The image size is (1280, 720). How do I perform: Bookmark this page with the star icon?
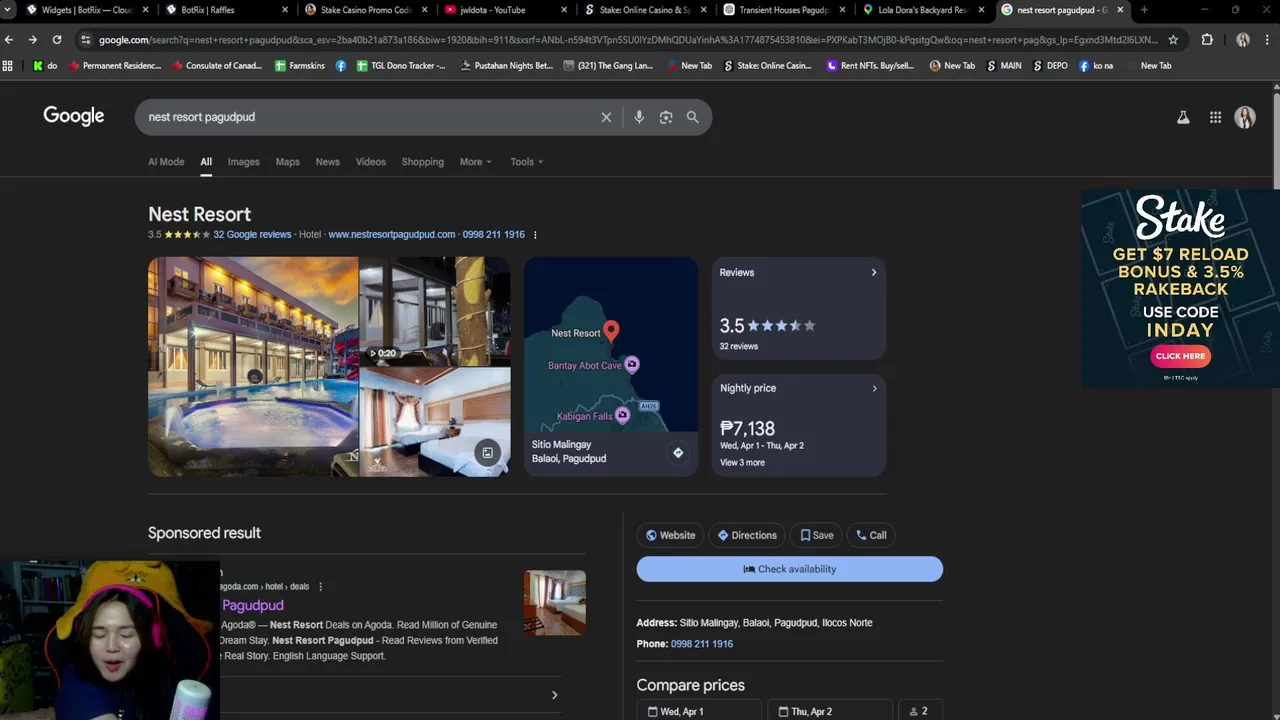1173,40
